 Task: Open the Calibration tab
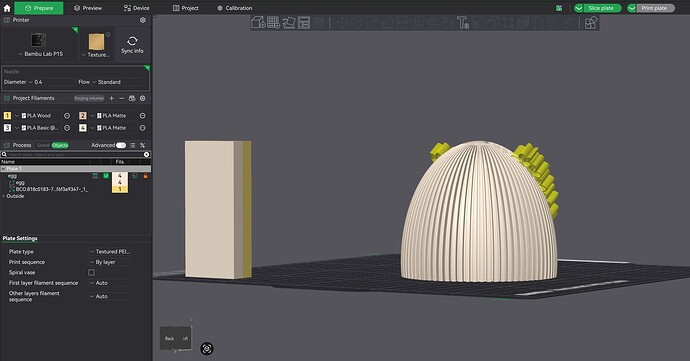click(x=235, y=8)
